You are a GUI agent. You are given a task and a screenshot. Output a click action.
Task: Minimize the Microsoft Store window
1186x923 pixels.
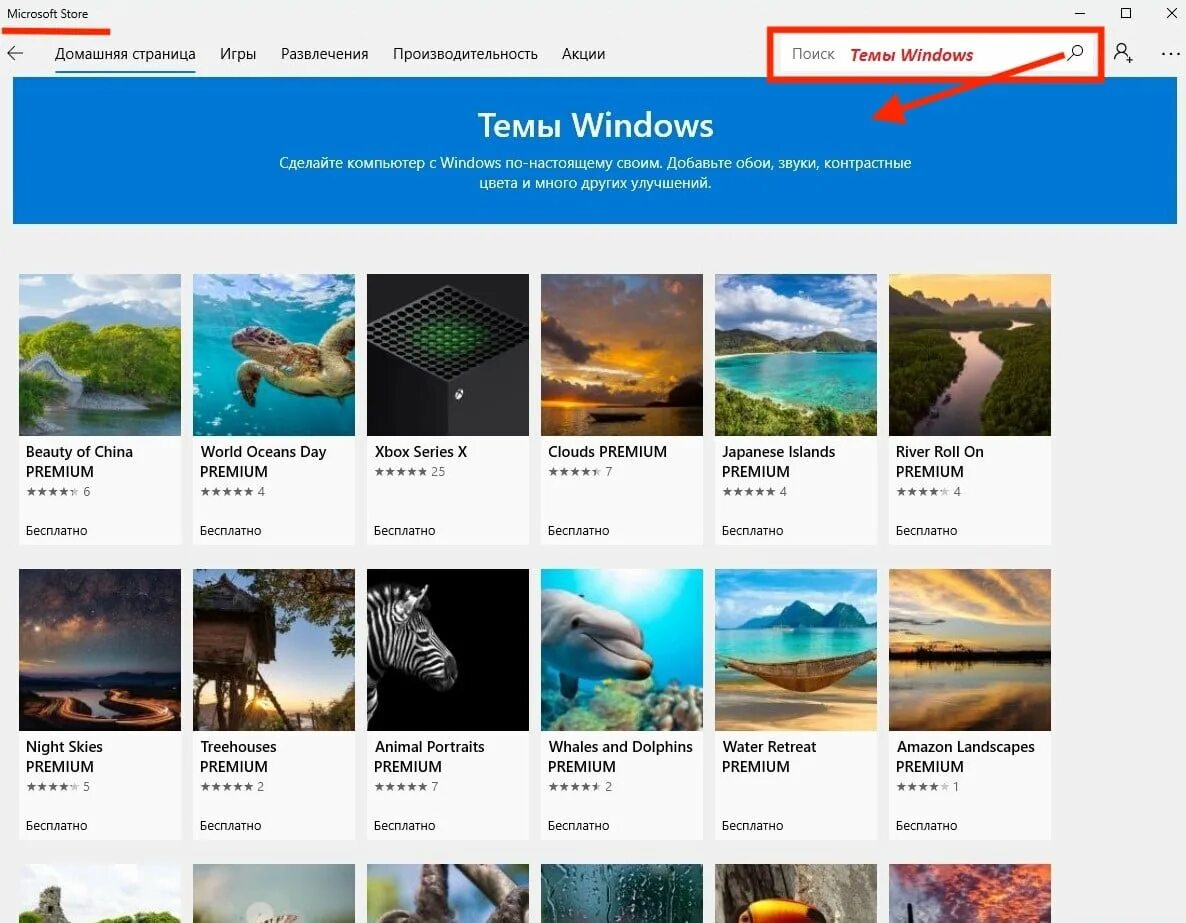point(1080,13)
